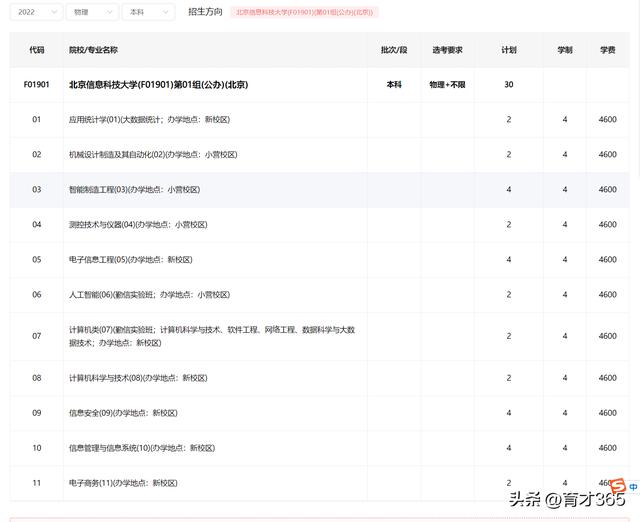Image resolution: width=640 pixels, height=522 pixels.
Task: Click code 03 in the highlighted row
Action: click(37, 190)
